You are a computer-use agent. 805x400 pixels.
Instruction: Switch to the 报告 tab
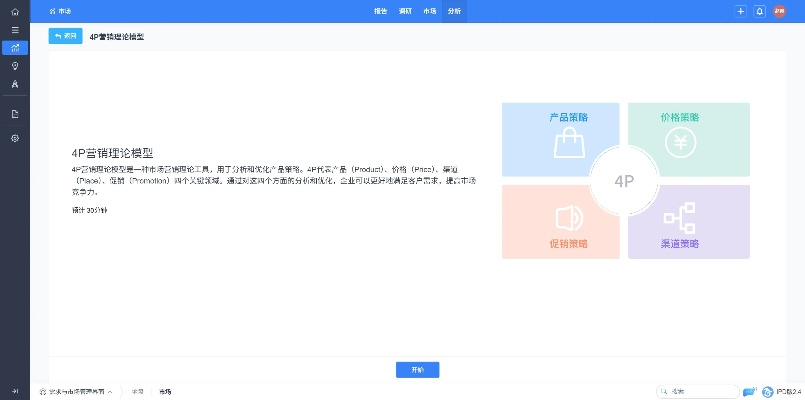(380, 11)
